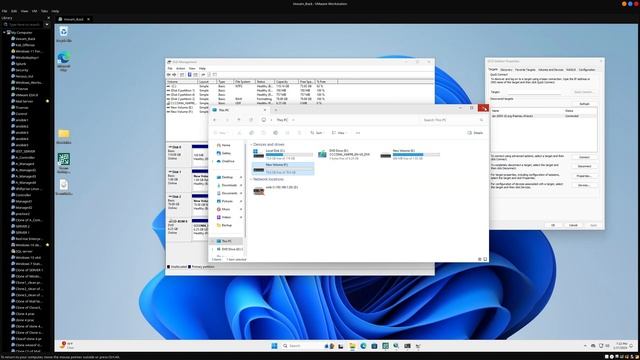Image resolution: width=640 pixels, height=360 pixels.
Task: Collapse the My Computer tree node
Action: click(x=4, y=32)
